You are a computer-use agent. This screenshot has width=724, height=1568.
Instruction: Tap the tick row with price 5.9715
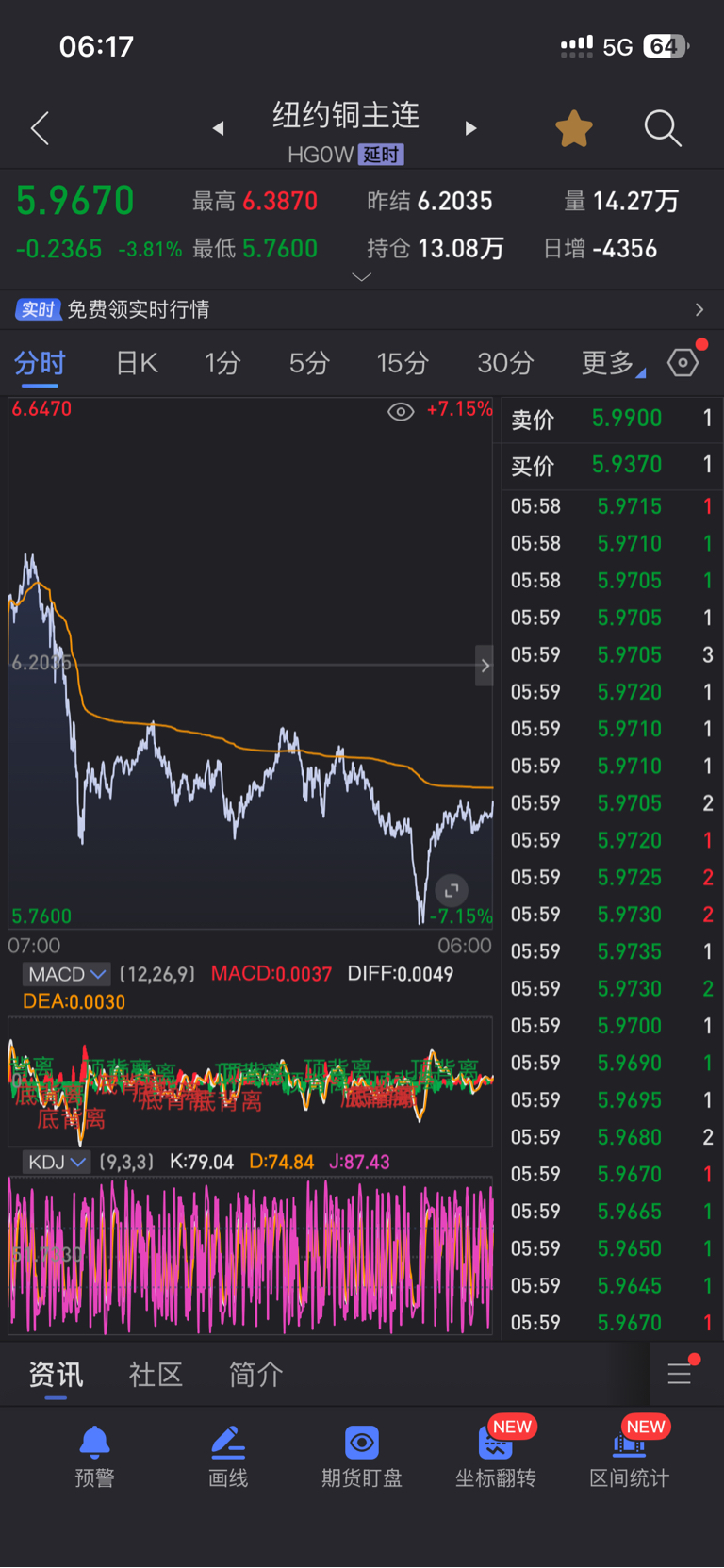click(613, 506)
